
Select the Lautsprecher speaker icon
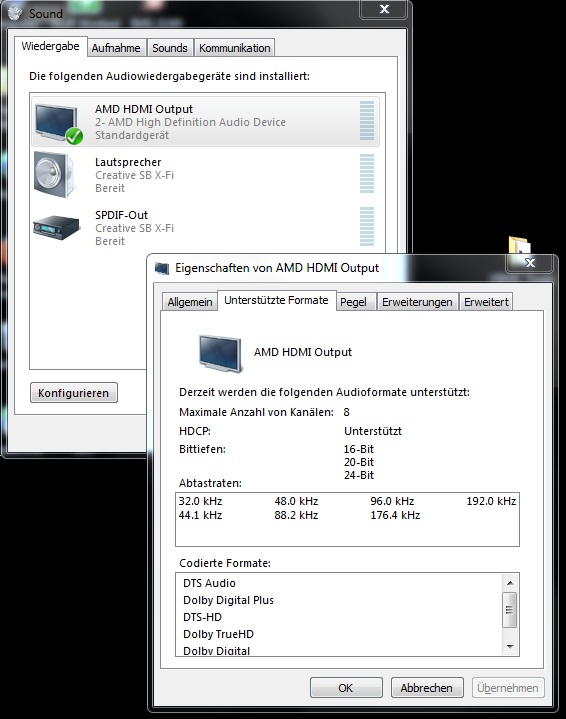(x=54, y=175)
